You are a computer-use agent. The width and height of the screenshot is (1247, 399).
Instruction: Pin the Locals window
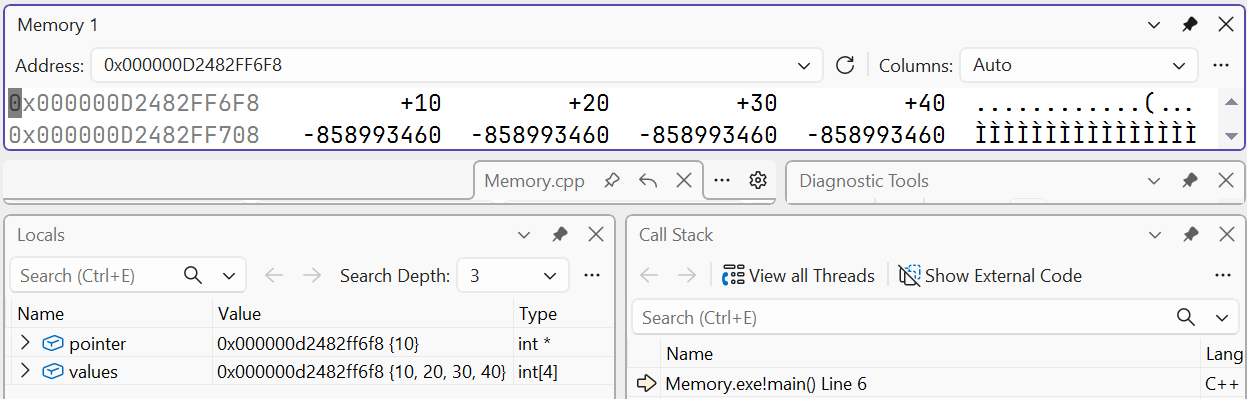(x=560, y=235)
